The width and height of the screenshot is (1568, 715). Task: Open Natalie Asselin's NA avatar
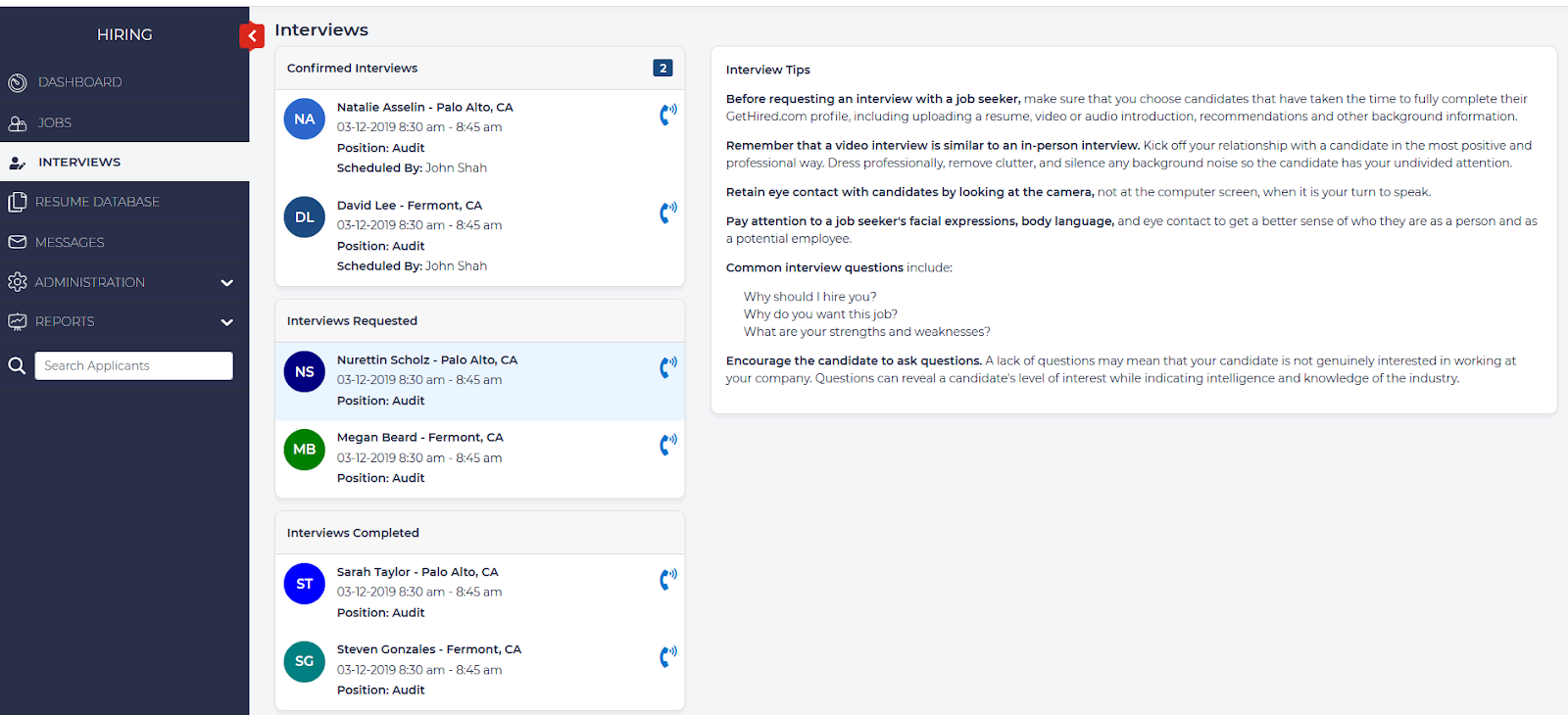(305, 119)
